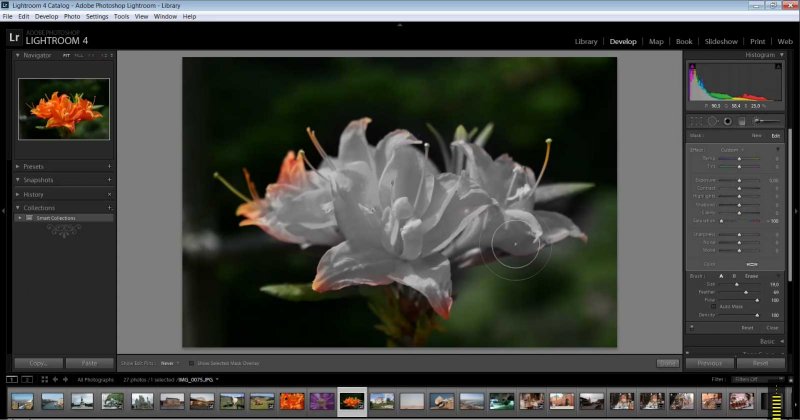Viewport: 800px width, 420px height.
Task: Click the plus icon beside Presets
Action: [109, 166]
